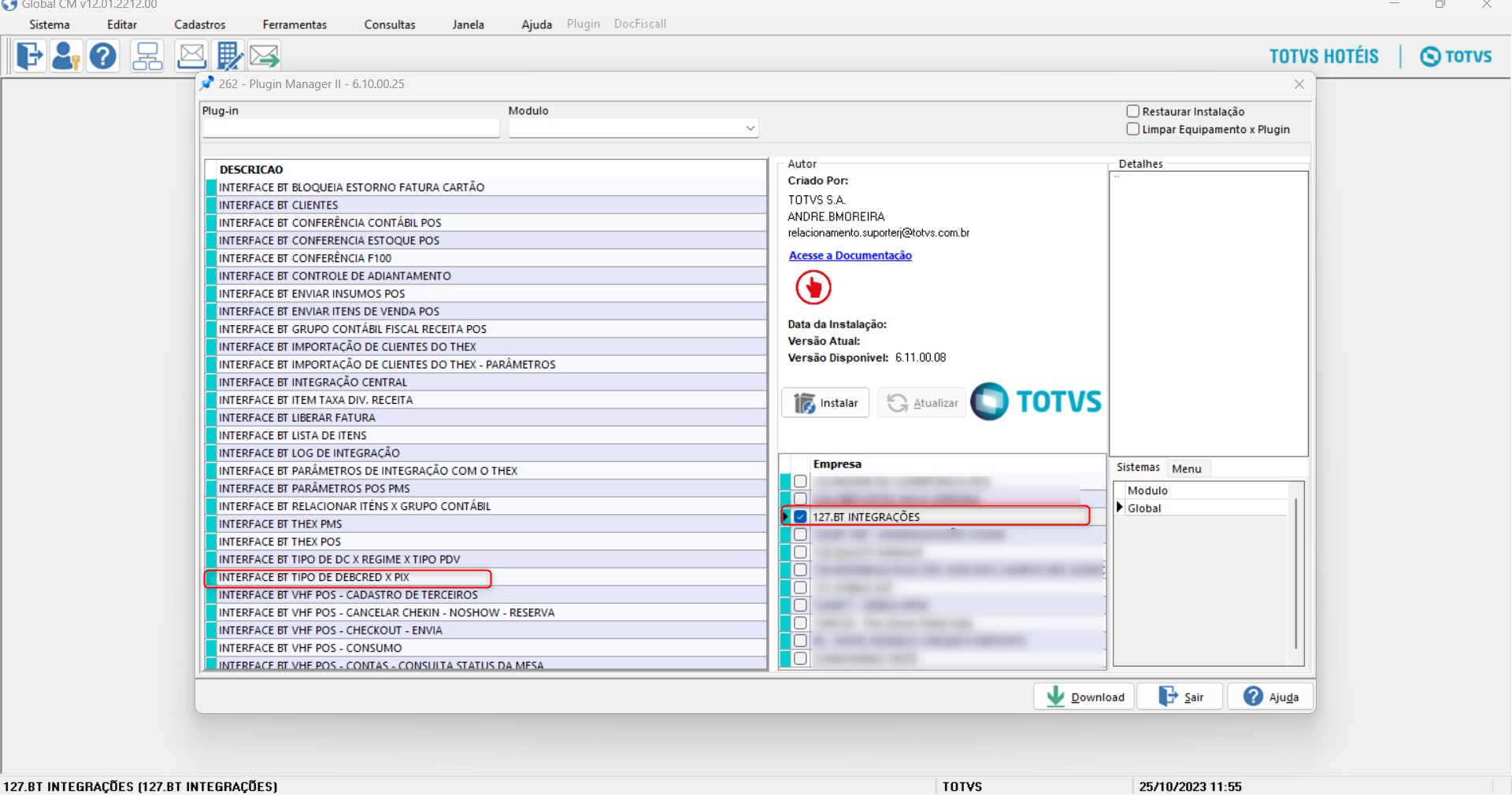Select INTERFACE BT VHF POS - CHECKOUT - ENVIA

pos(487,630)
